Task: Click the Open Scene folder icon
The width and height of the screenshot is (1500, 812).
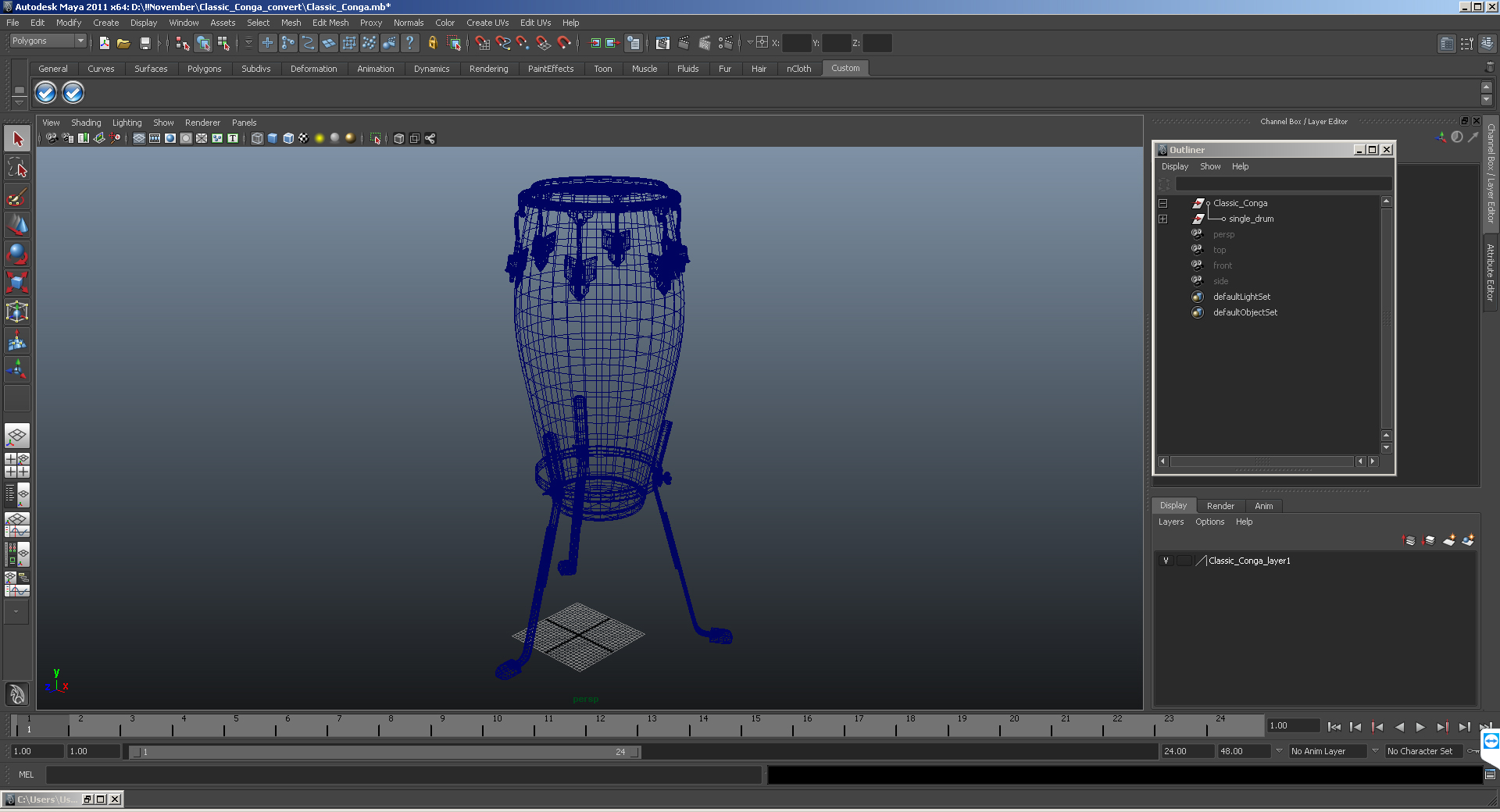Action: coord(123,43)
